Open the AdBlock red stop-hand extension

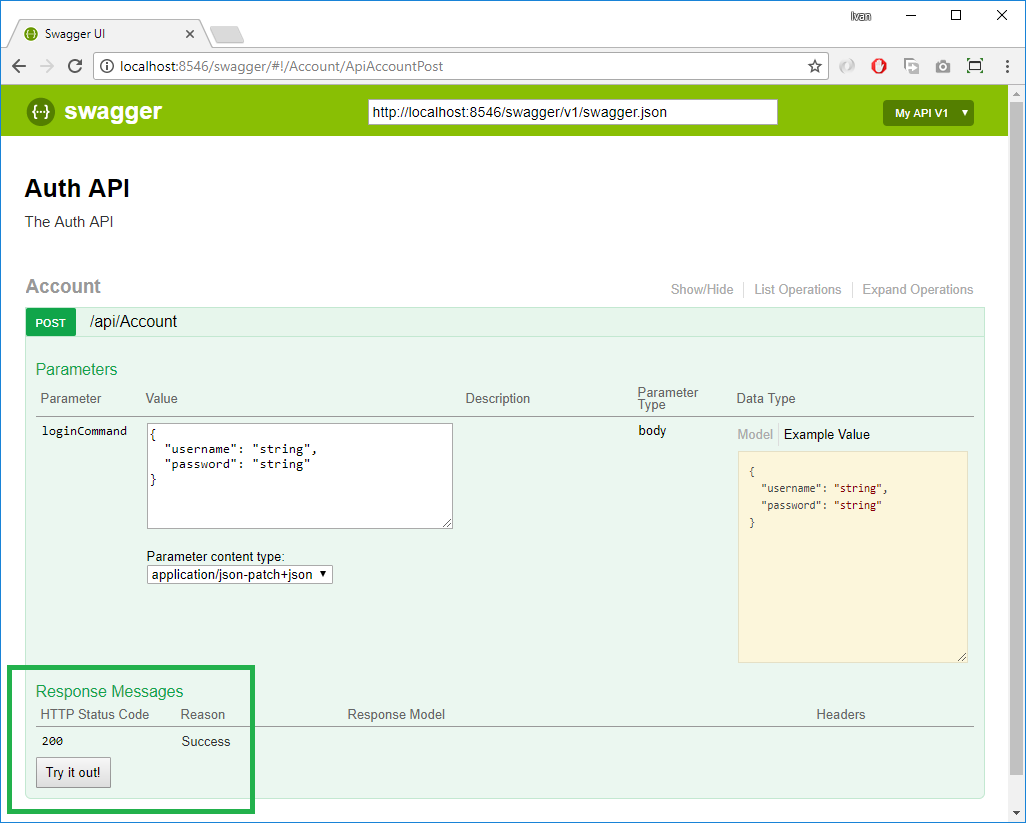879,66
